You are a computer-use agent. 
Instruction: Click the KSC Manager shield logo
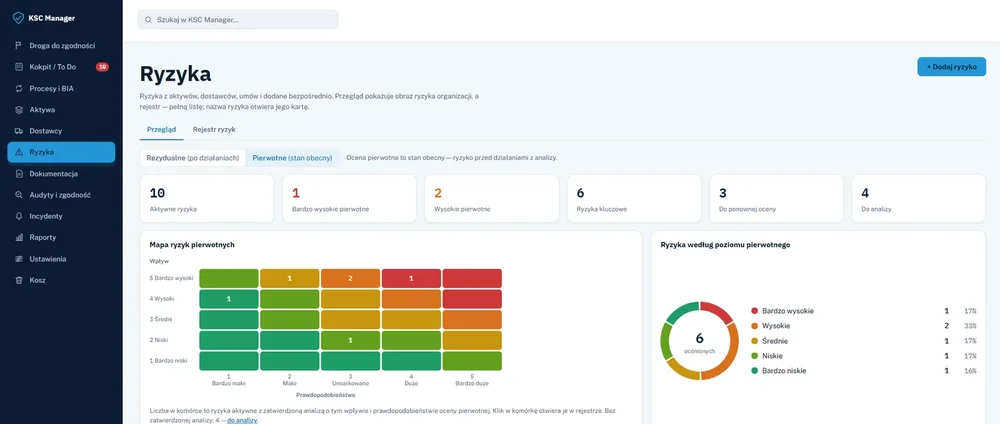(18, 18)
